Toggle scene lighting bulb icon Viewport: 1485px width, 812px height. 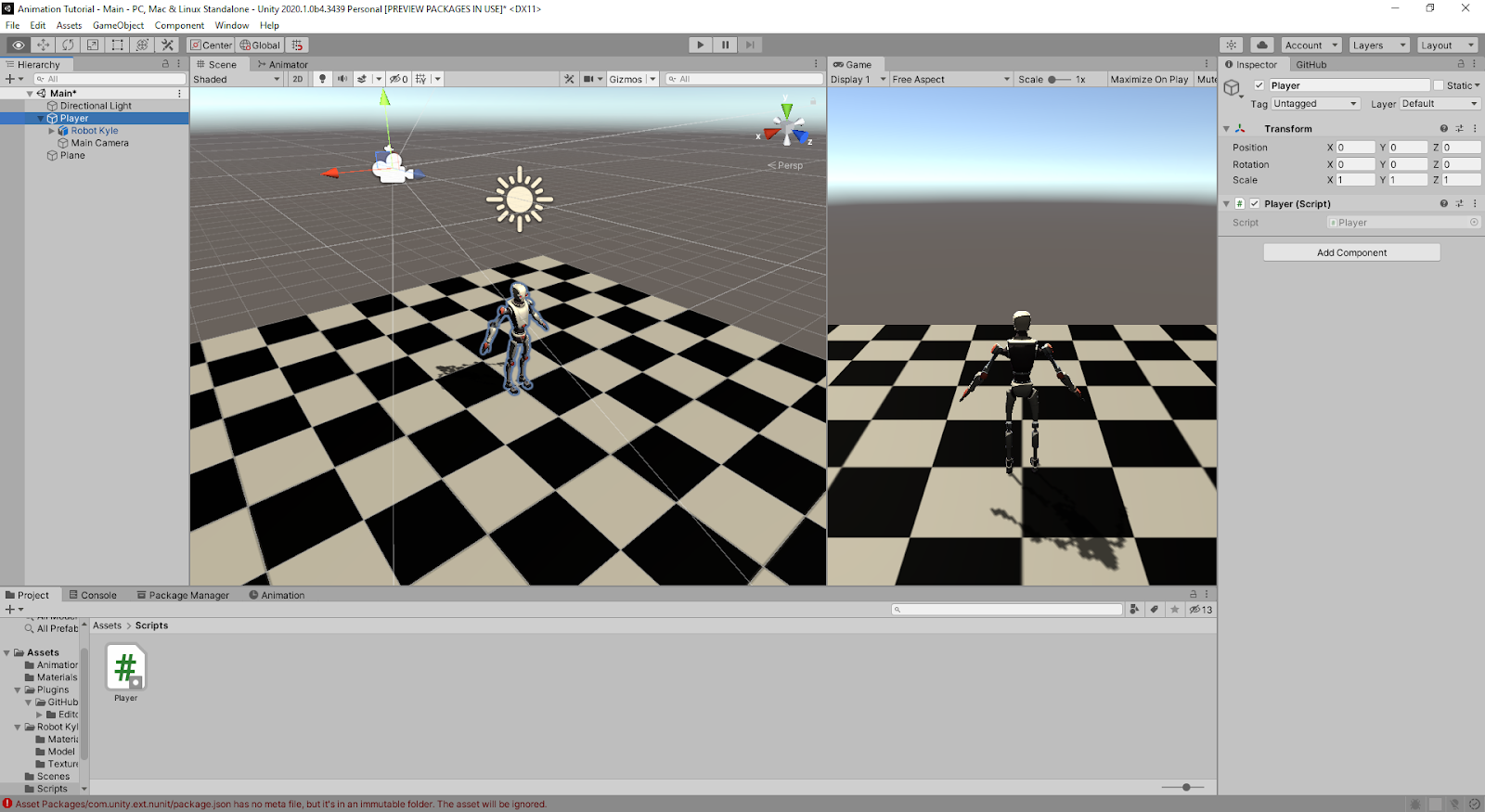[x=322, y=79]
